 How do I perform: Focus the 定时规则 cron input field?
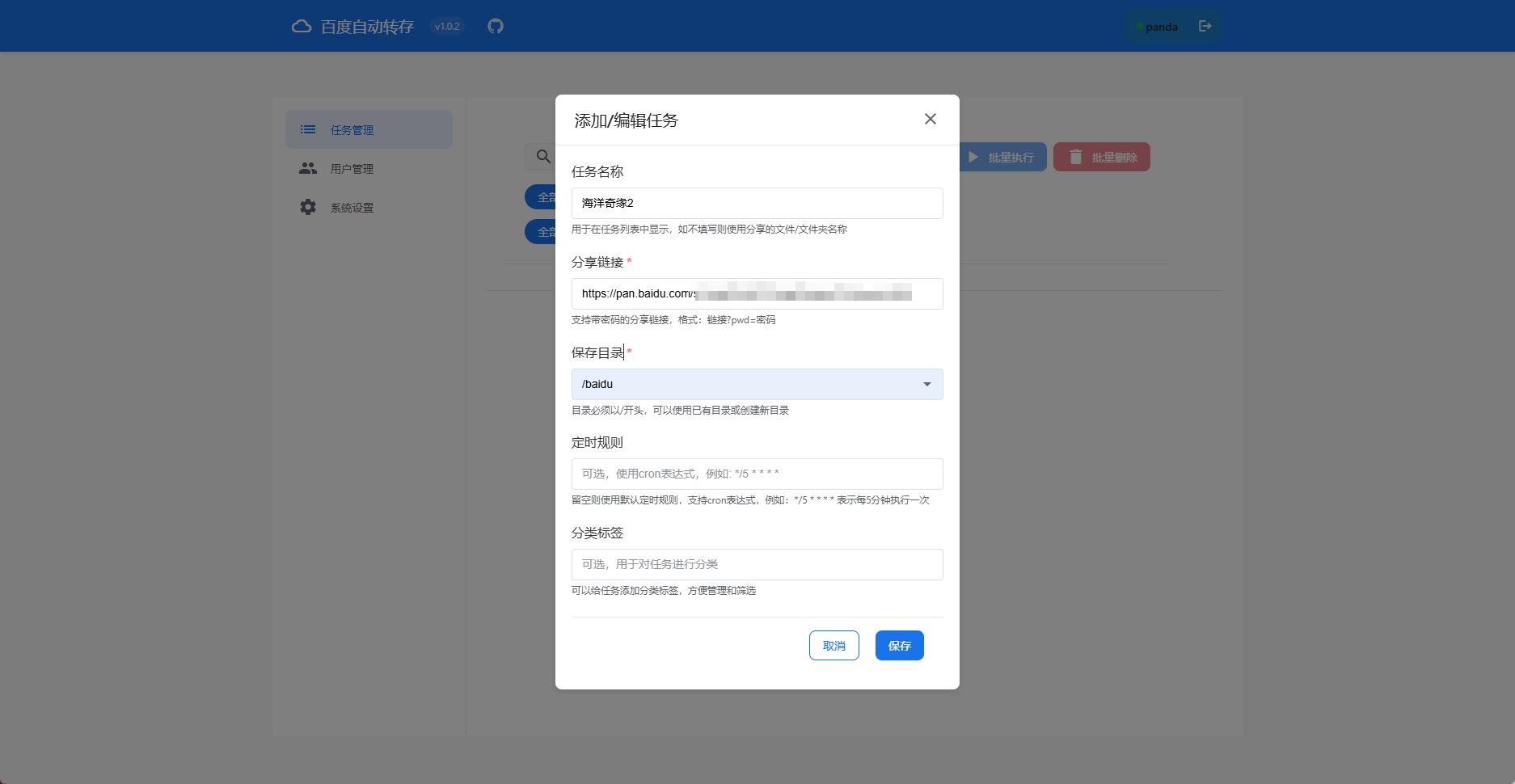click(757, 474)
